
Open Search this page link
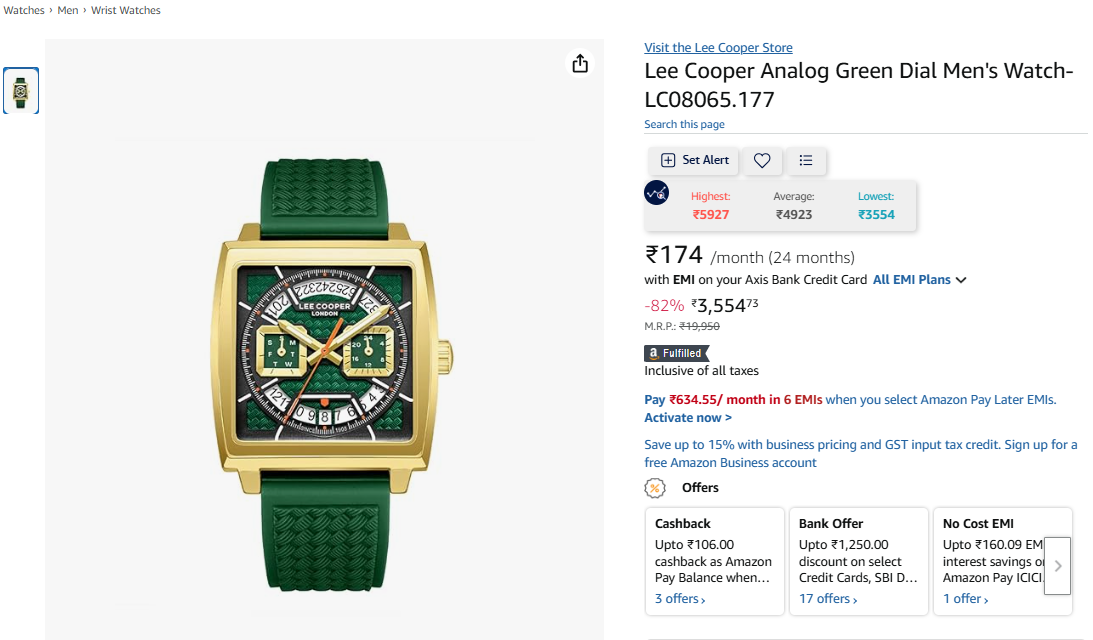(684, 124)
